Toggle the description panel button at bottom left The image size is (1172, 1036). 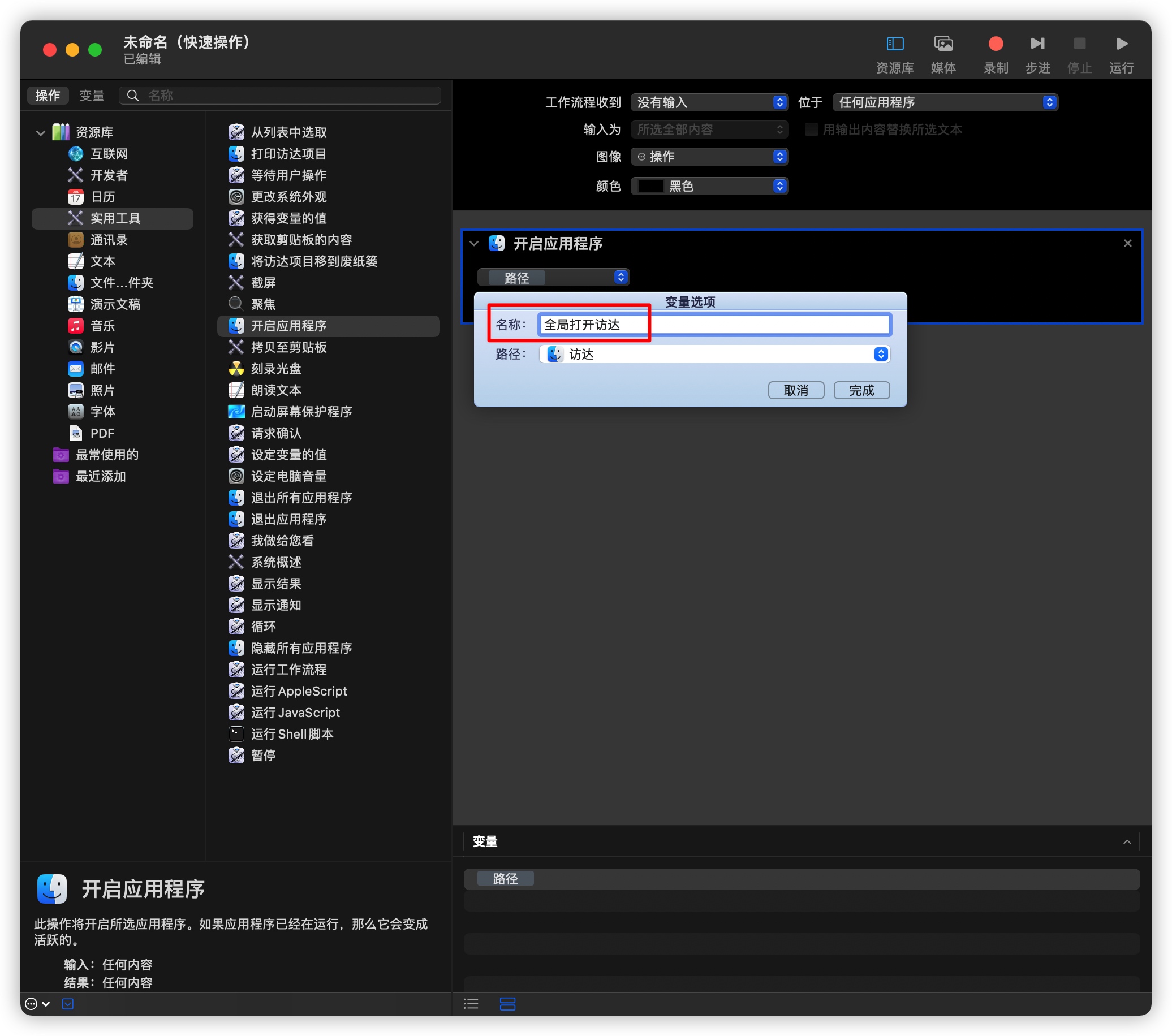pyautogui.click(x=68, y=1003)
